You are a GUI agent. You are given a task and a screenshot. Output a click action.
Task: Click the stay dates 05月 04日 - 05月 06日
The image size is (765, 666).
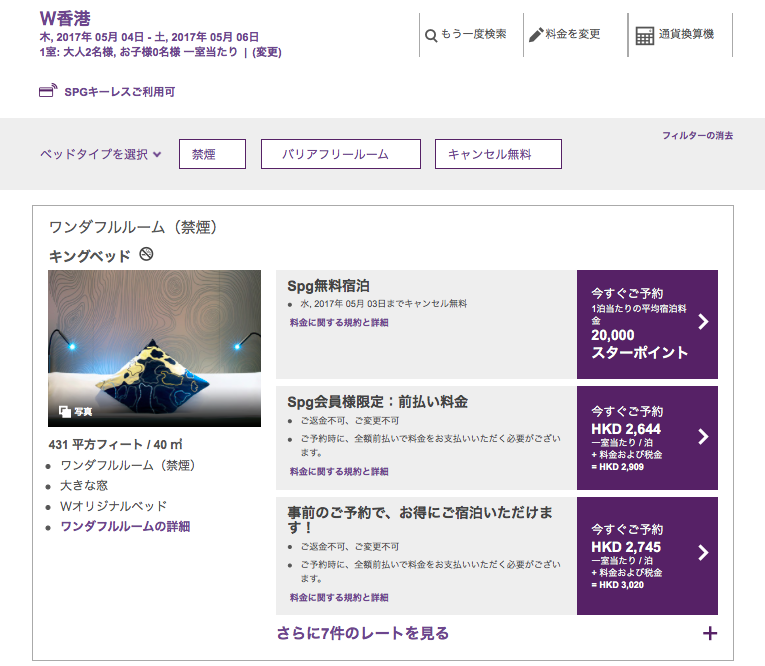pyautogui.click(x=149, y=37)
